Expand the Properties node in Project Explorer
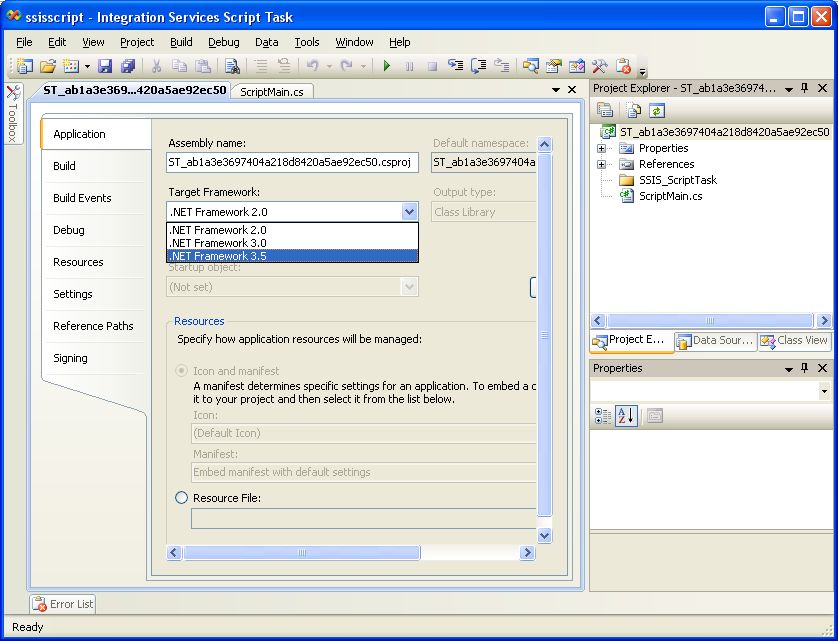This screenshot has height=641, width=838. pyautogui.click(x=602, y=148)
